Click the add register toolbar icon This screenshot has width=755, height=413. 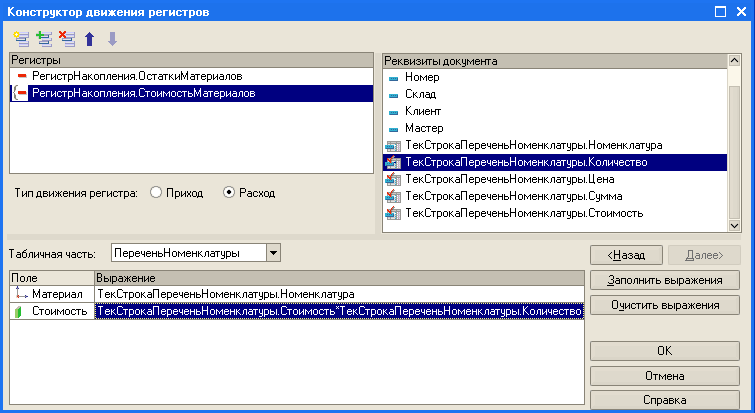point(21,38)
